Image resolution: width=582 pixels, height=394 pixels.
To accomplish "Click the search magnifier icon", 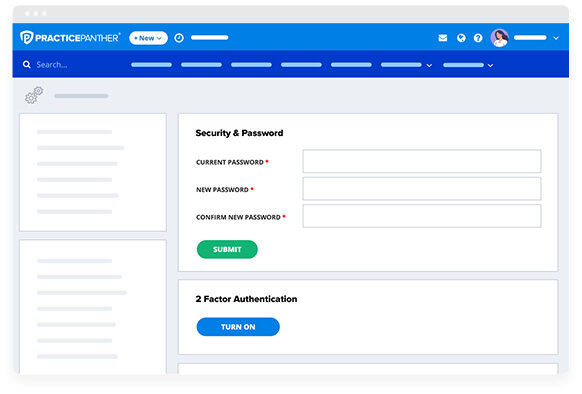I will pos(26,65).
